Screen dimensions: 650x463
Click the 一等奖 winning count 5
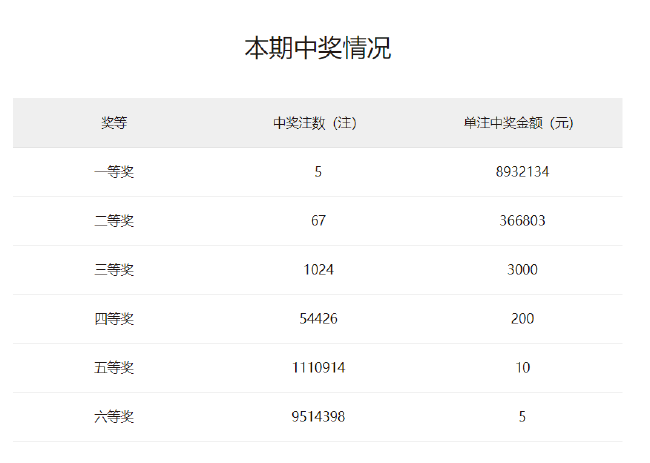pos(318,172)
